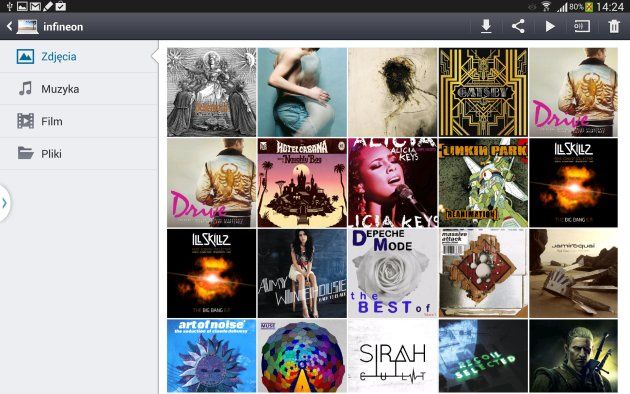The height and width of the screenshot is (394, 630).
Task: Open the black ink splatter sketch cover
Action: pos(393,92)
